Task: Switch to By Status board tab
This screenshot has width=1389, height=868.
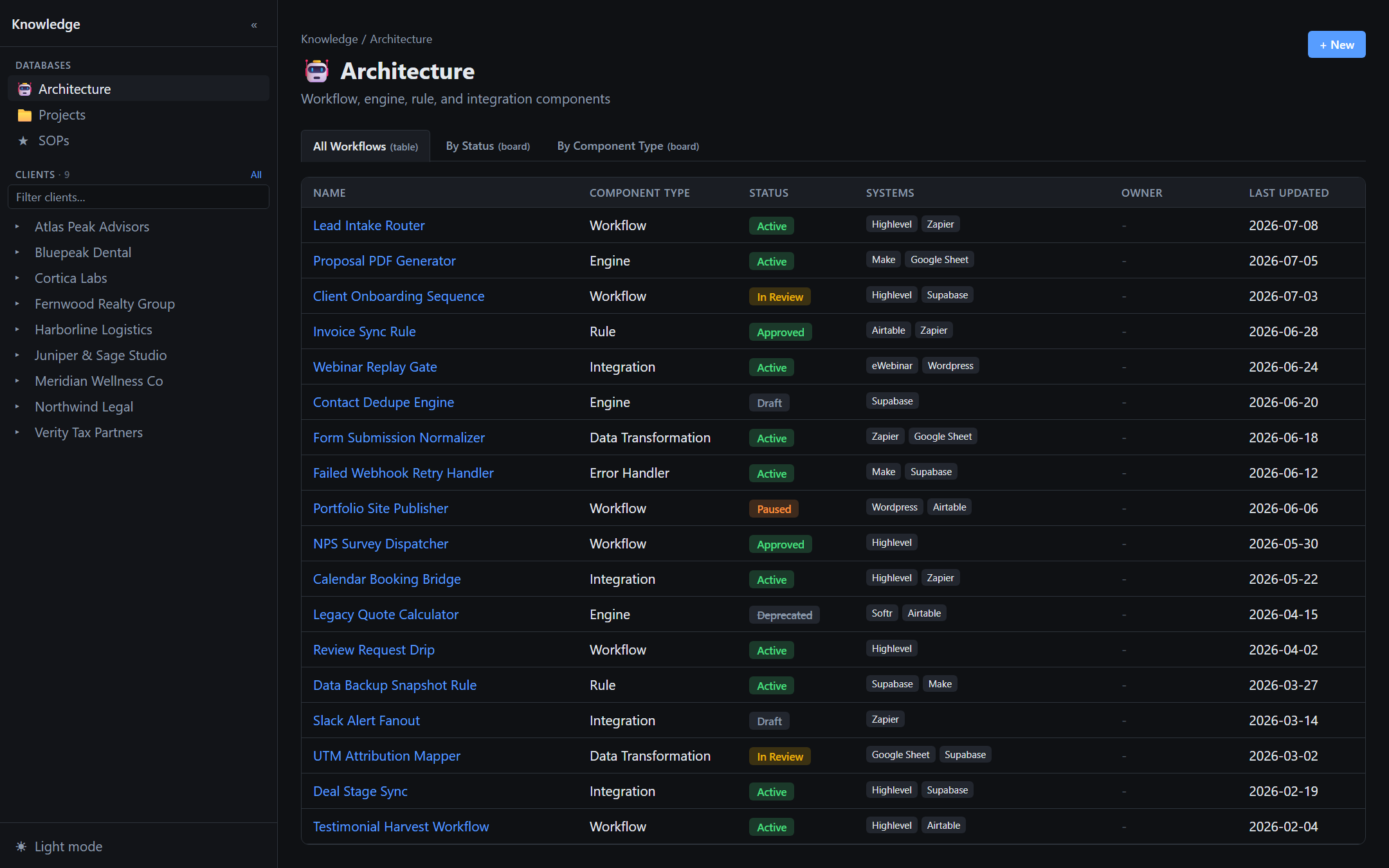Action: 487,146
